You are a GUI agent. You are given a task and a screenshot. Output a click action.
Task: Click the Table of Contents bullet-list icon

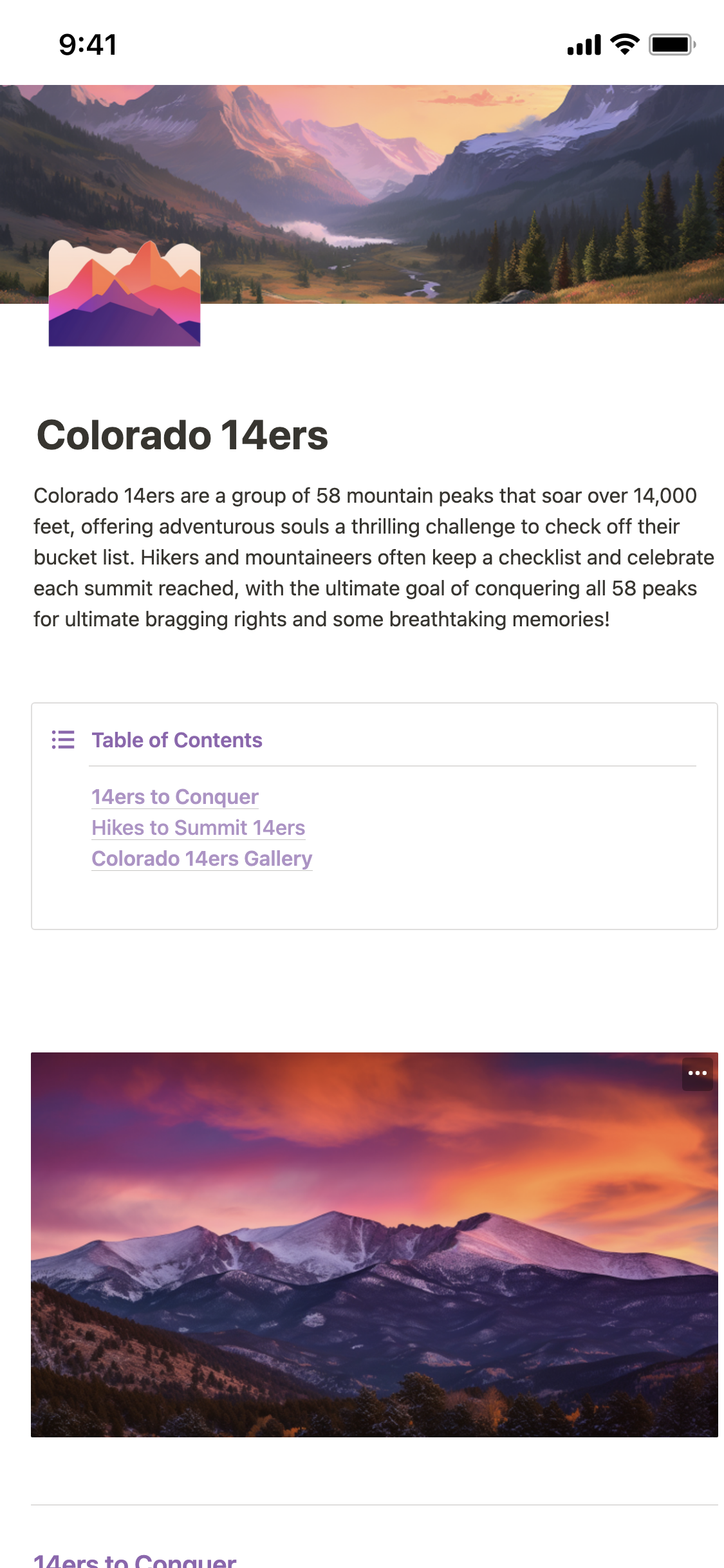[x=64, y=740]
